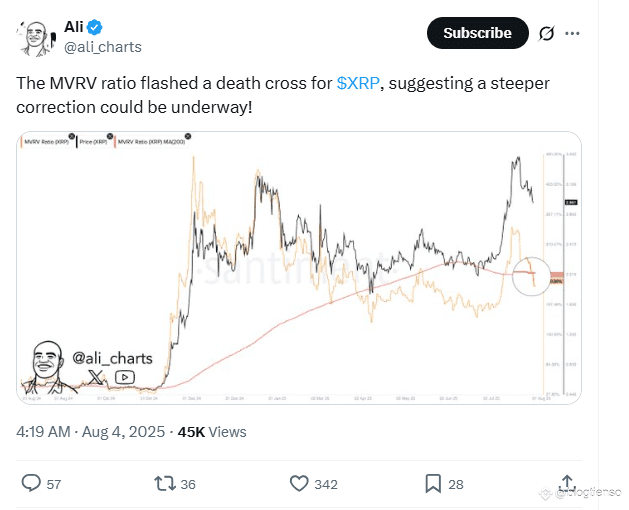Remove the MVRV Ratio MA(200) series tag
The image size is (629, 510).
click(x=188, y=136)
